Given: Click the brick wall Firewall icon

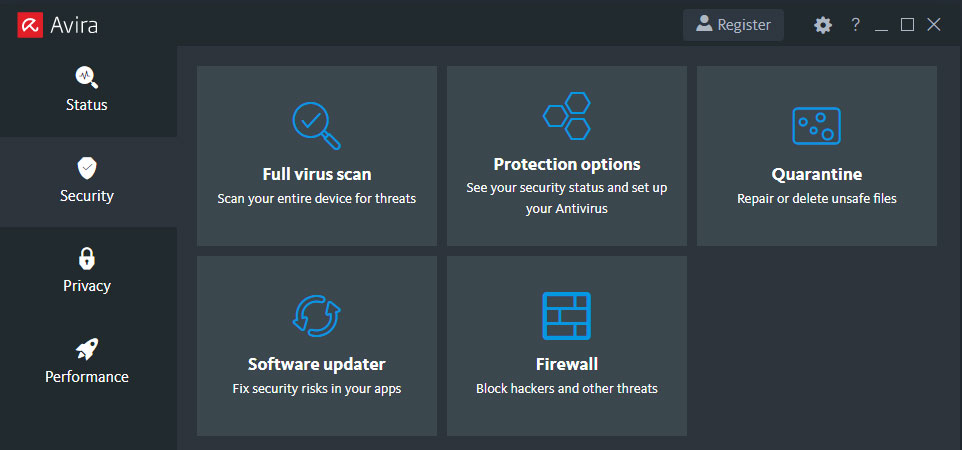Looking at the screenshot, I should click(566, 316).
